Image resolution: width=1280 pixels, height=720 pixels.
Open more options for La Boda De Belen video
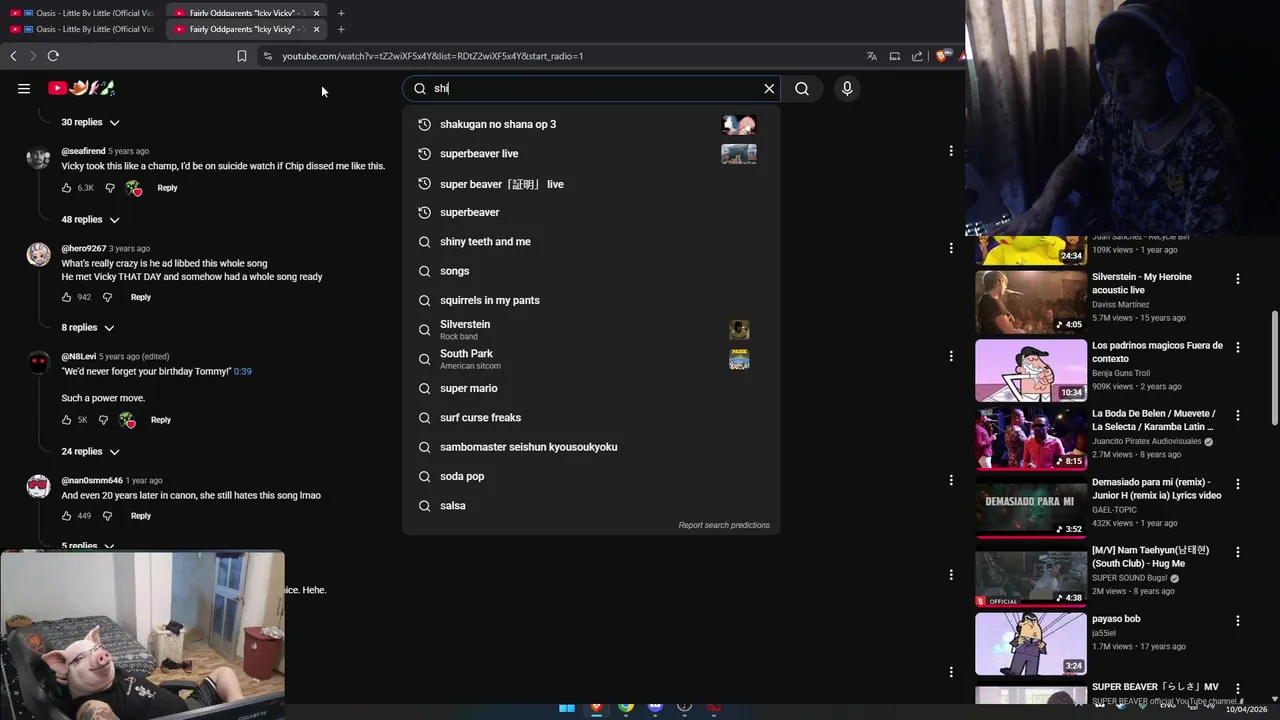[x=1238, y=415]
